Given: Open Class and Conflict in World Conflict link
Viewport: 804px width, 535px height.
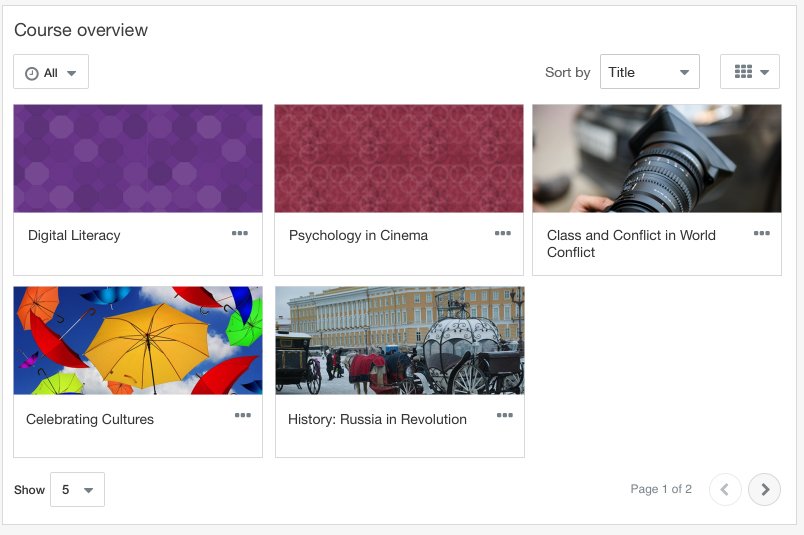Looking at the screenshot, I should click(x=631, y=244).
